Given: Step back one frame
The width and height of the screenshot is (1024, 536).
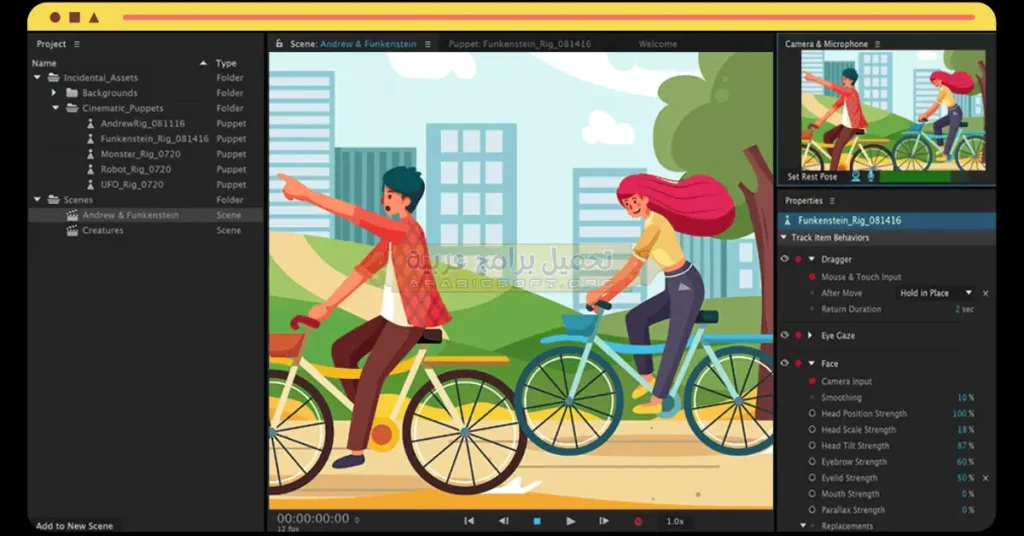Looking at the screenshot, I should (504, 521).
